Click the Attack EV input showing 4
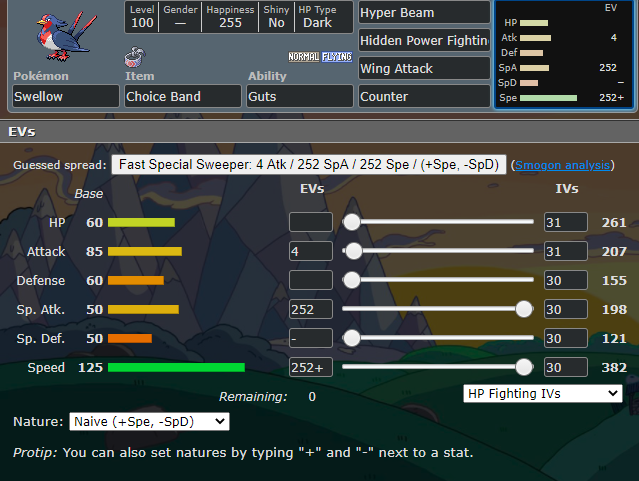 (311, 251)
